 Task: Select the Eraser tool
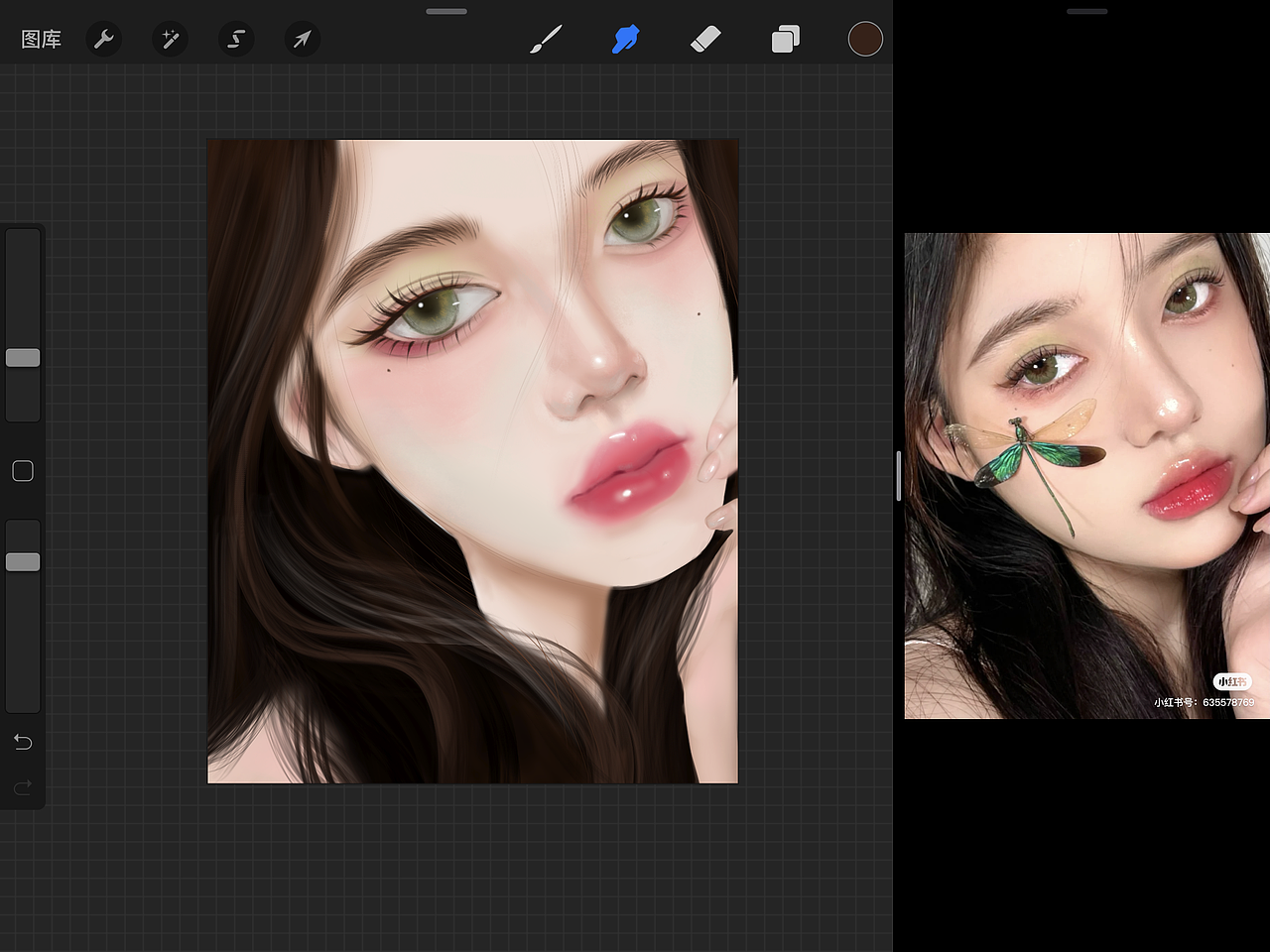705,40
